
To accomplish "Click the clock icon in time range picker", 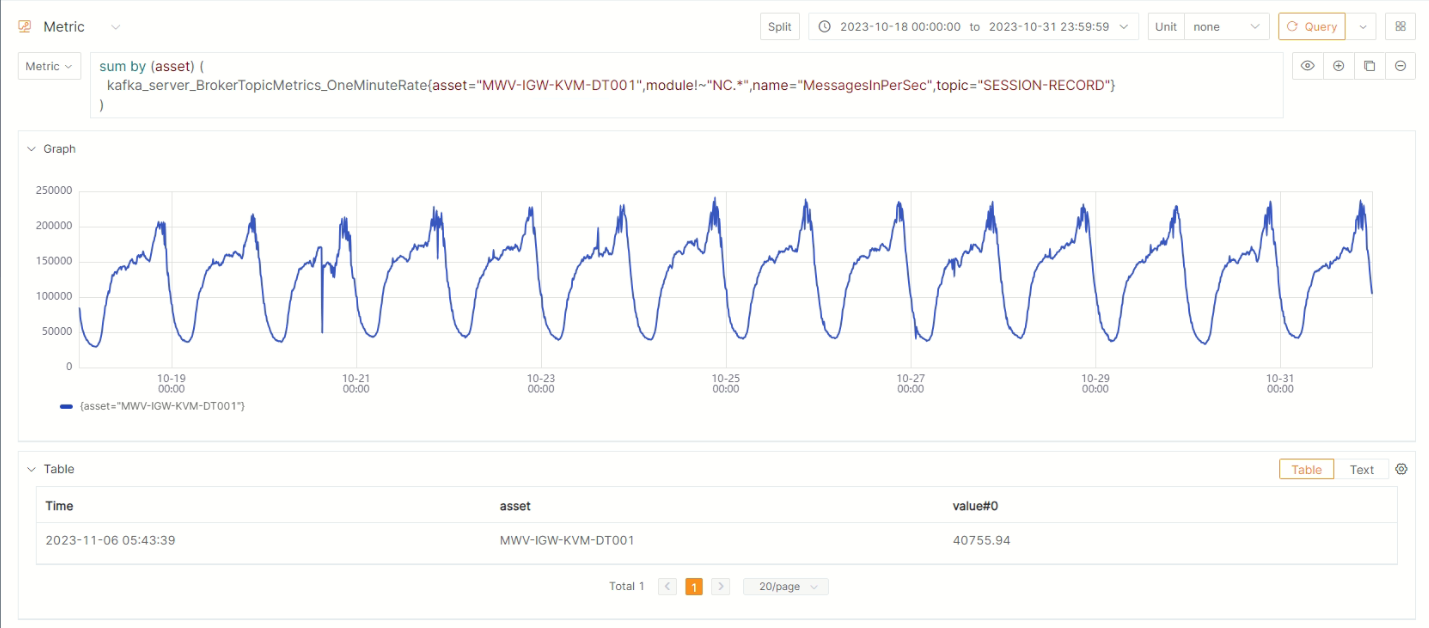I will point(825,27).
